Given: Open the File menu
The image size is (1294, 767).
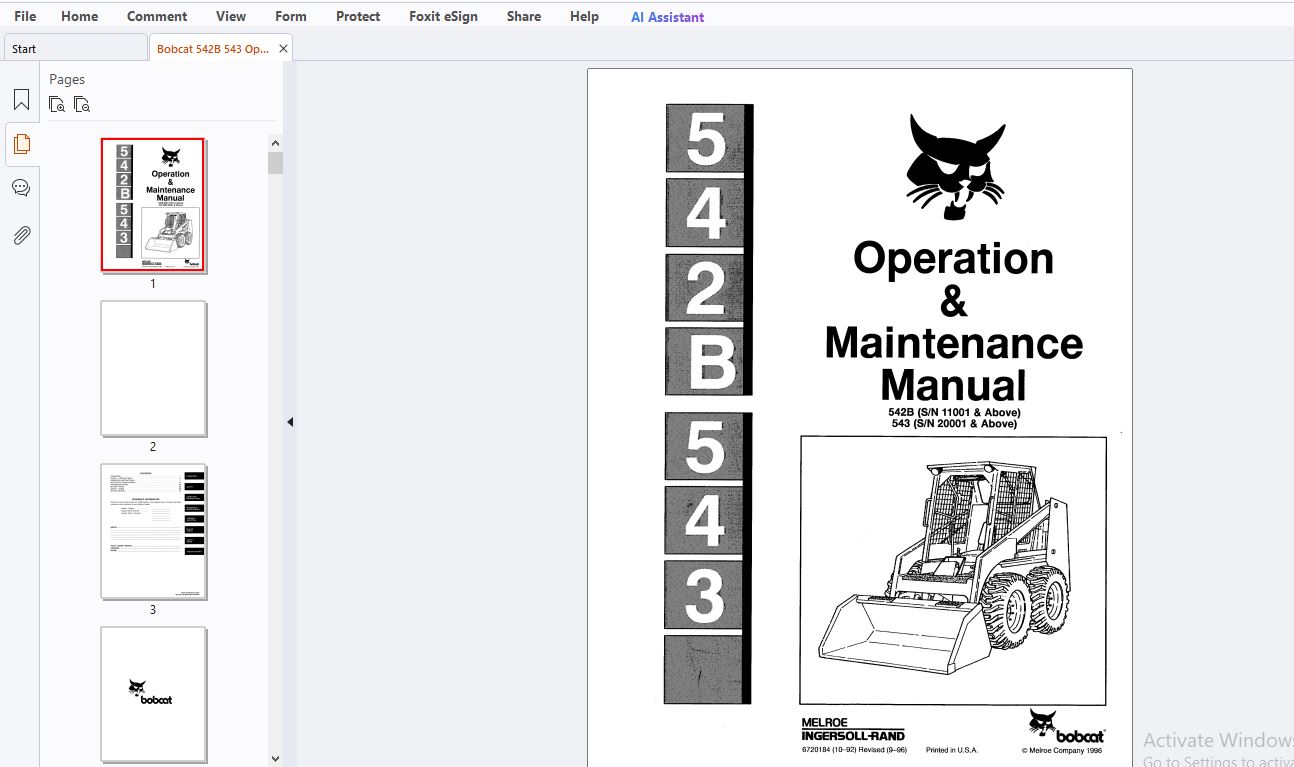Looking at the screenshot, I should [25, 16].
